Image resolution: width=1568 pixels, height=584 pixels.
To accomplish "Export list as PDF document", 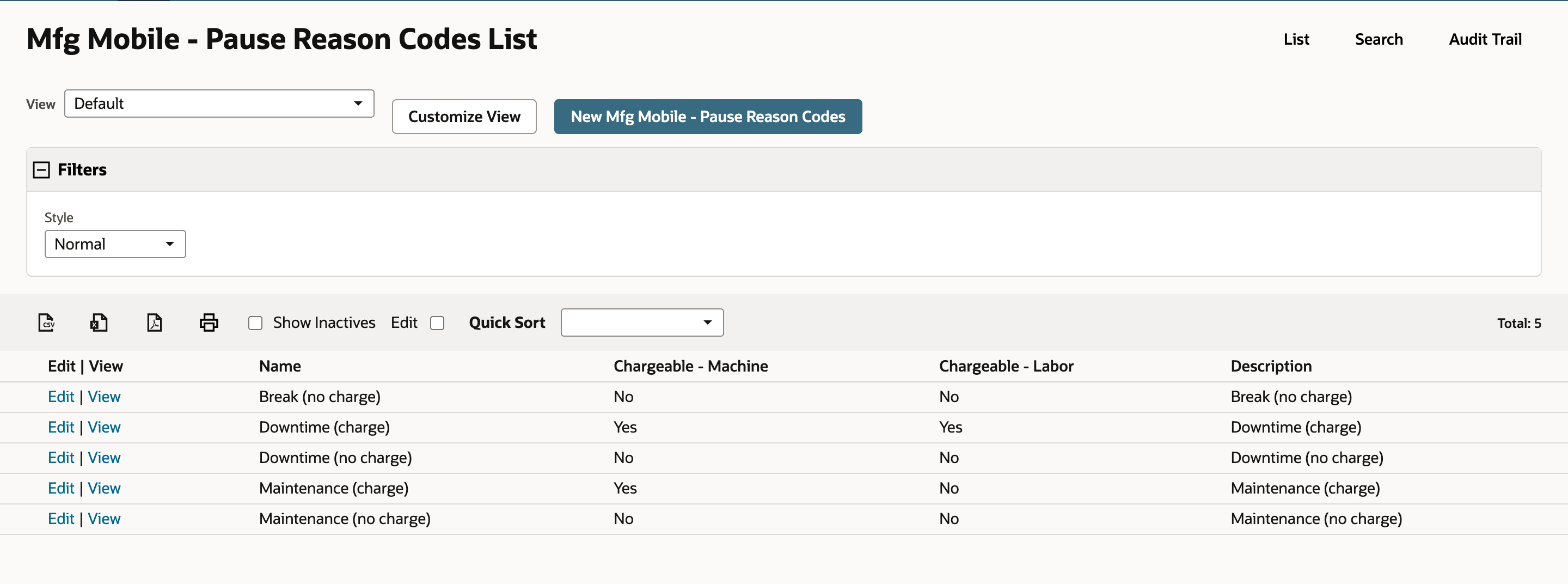I will (155, 322).
